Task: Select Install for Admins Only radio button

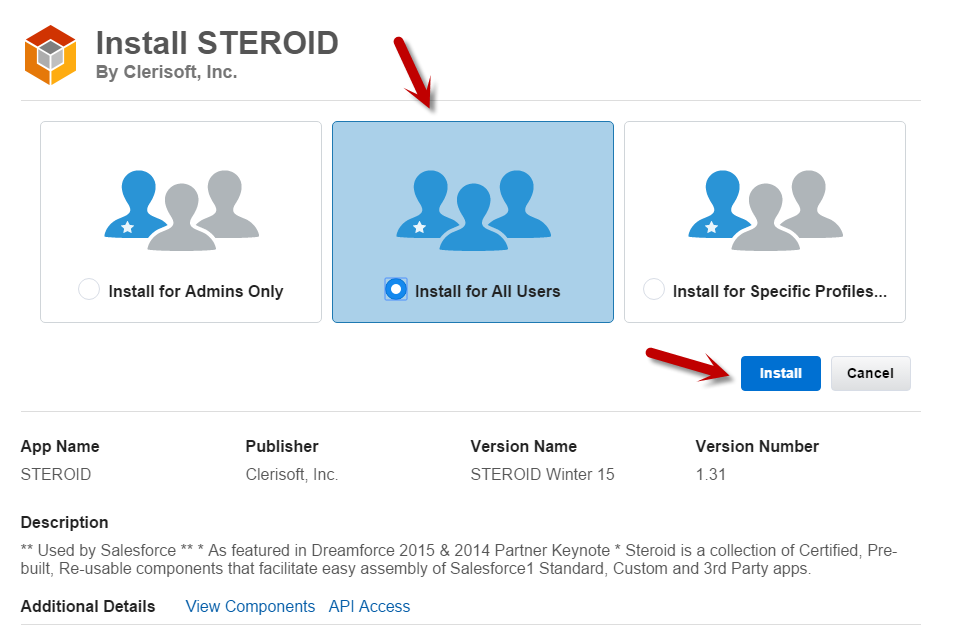Action: tap(89, 289)
